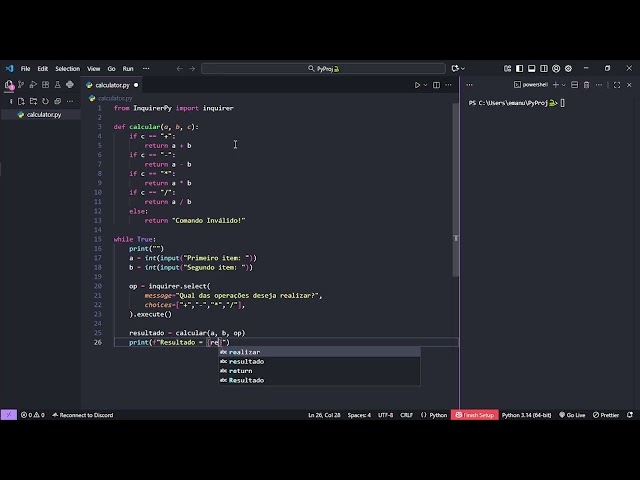Add a new terminal with plus icon
This screenshot has width=640, height=480.
pyautogui.click(x=556, y=85)
